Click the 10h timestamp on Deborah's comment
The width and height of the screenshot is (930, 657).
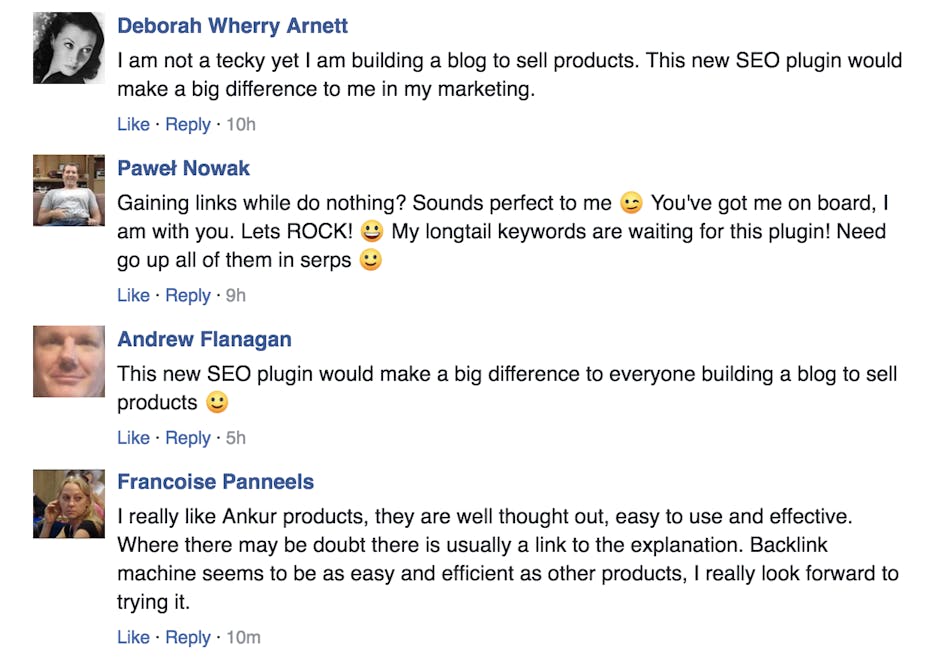pos(241,124)
